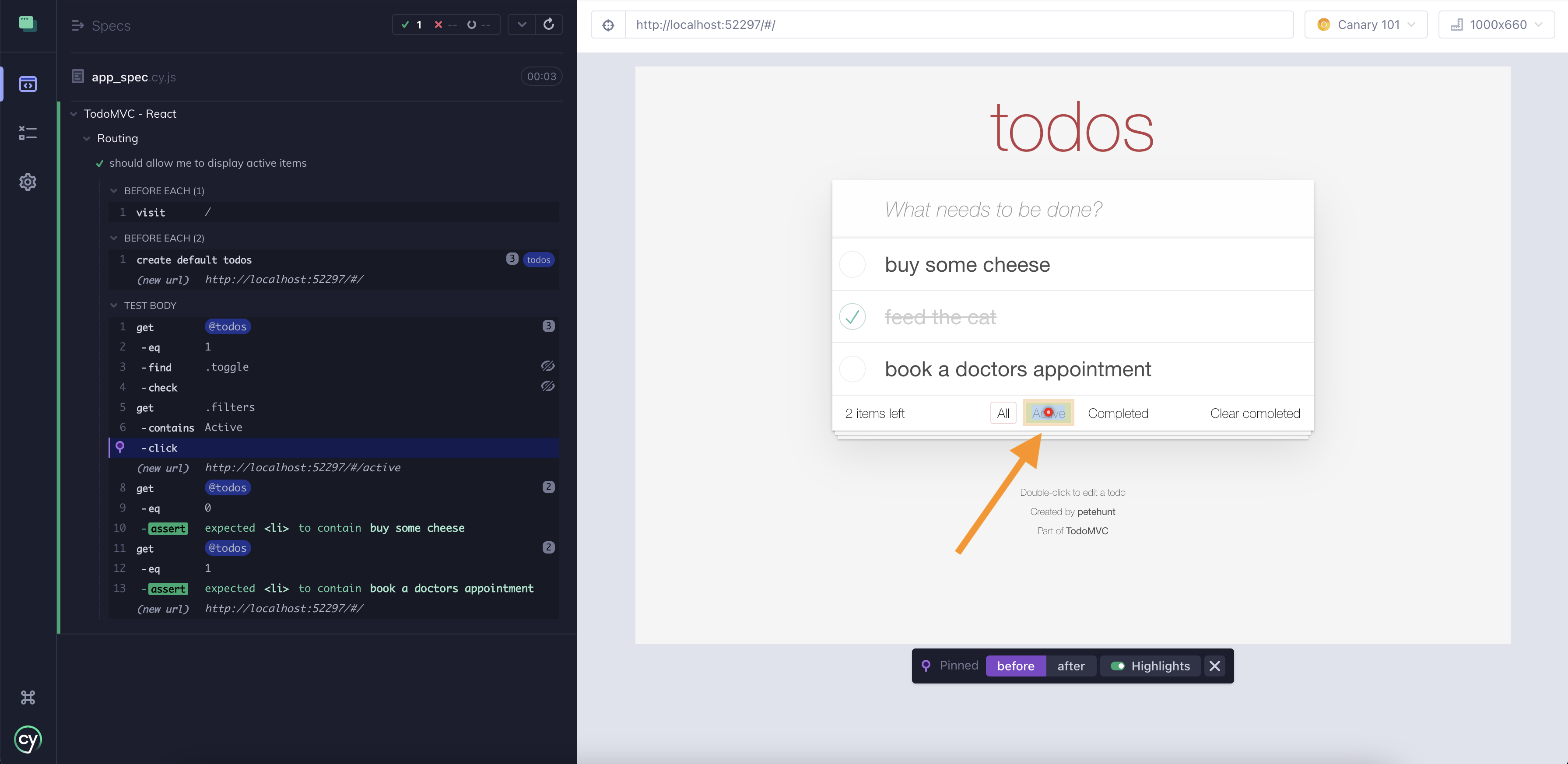
Task: Uncheck the feed the cat todo
Action: [852, 316]
